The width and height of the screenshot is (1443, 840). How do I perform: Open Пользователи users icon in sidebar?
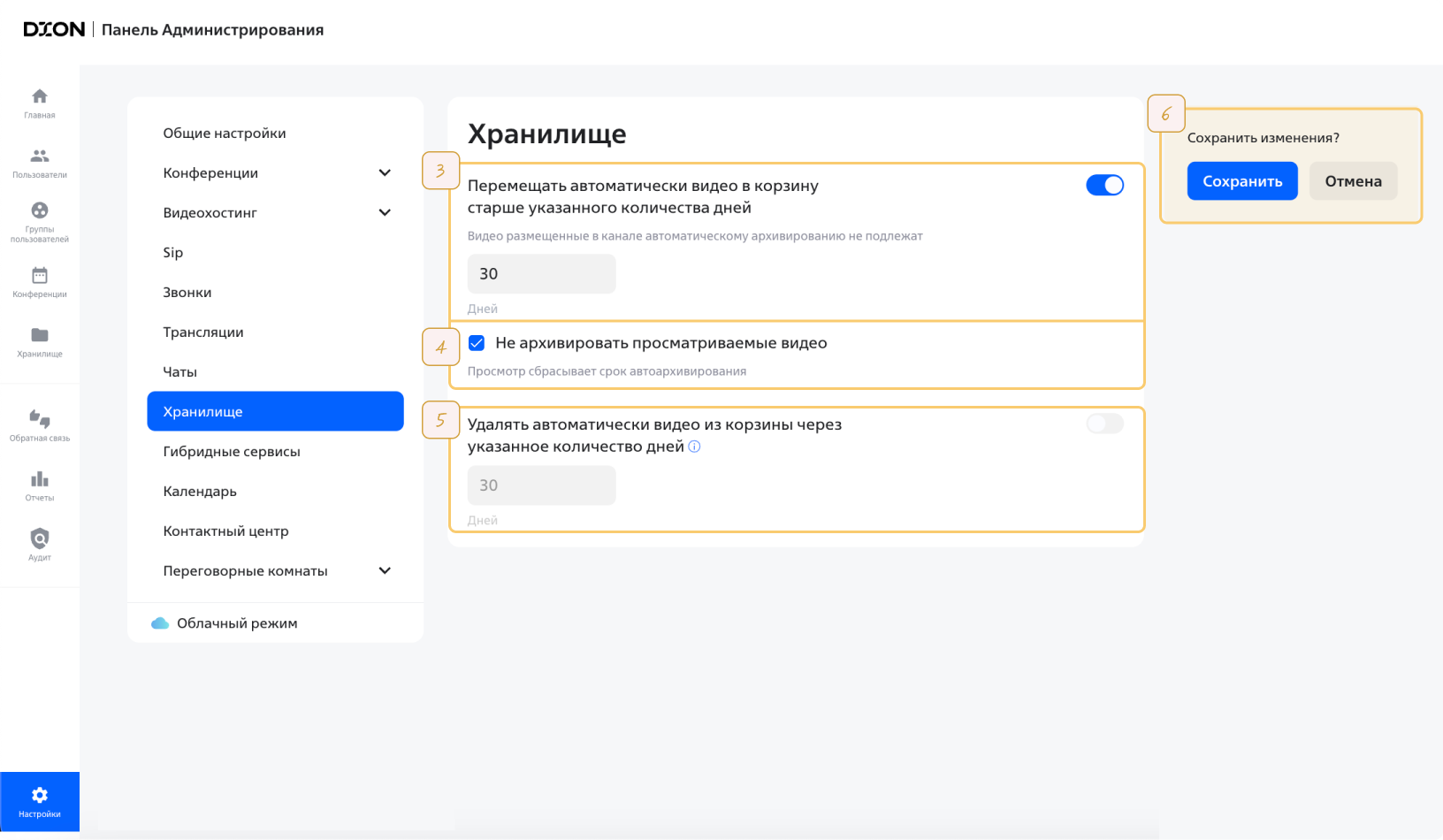40,157
